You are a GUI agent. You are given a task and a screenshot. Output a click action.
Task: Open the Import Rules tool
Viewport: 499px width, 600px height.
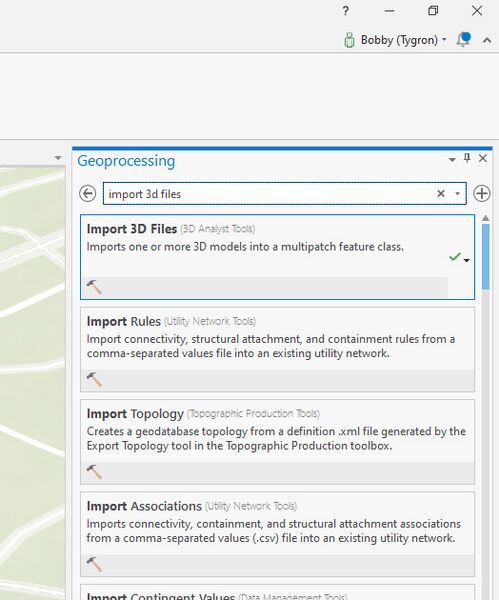pyautogui.click(x=277, y=349)
